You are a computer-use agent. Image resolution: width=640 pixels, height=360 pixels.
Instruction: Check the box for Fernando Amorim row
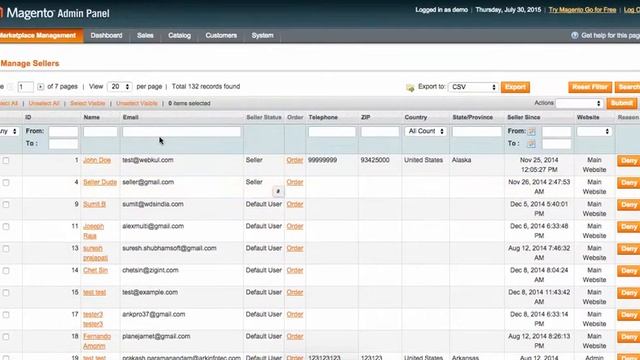click(x=6, y=337)
